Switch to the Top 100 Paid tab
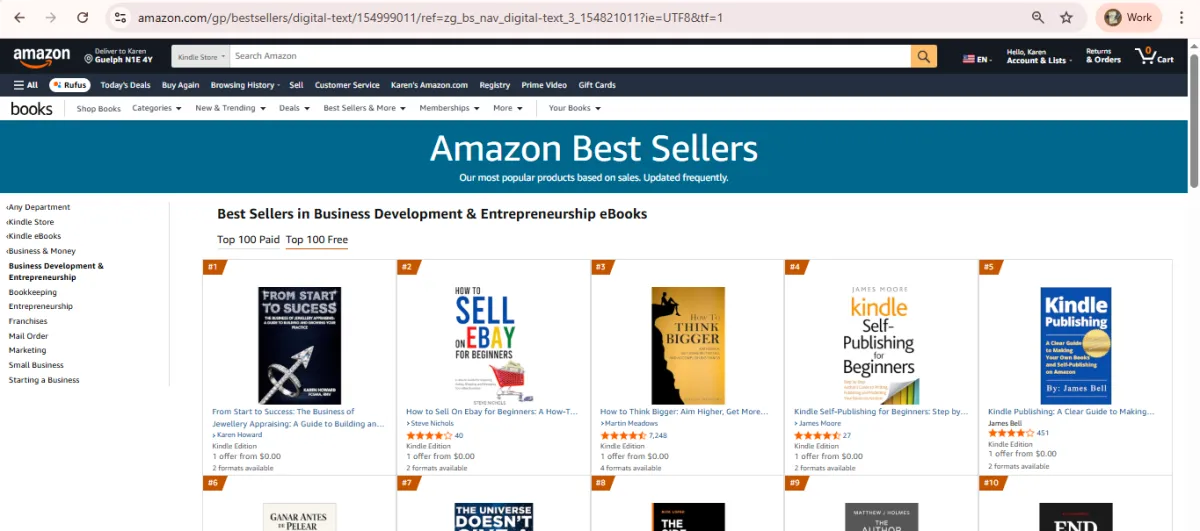The width and height of the screenshot is (1200, 531). (248, 240)
